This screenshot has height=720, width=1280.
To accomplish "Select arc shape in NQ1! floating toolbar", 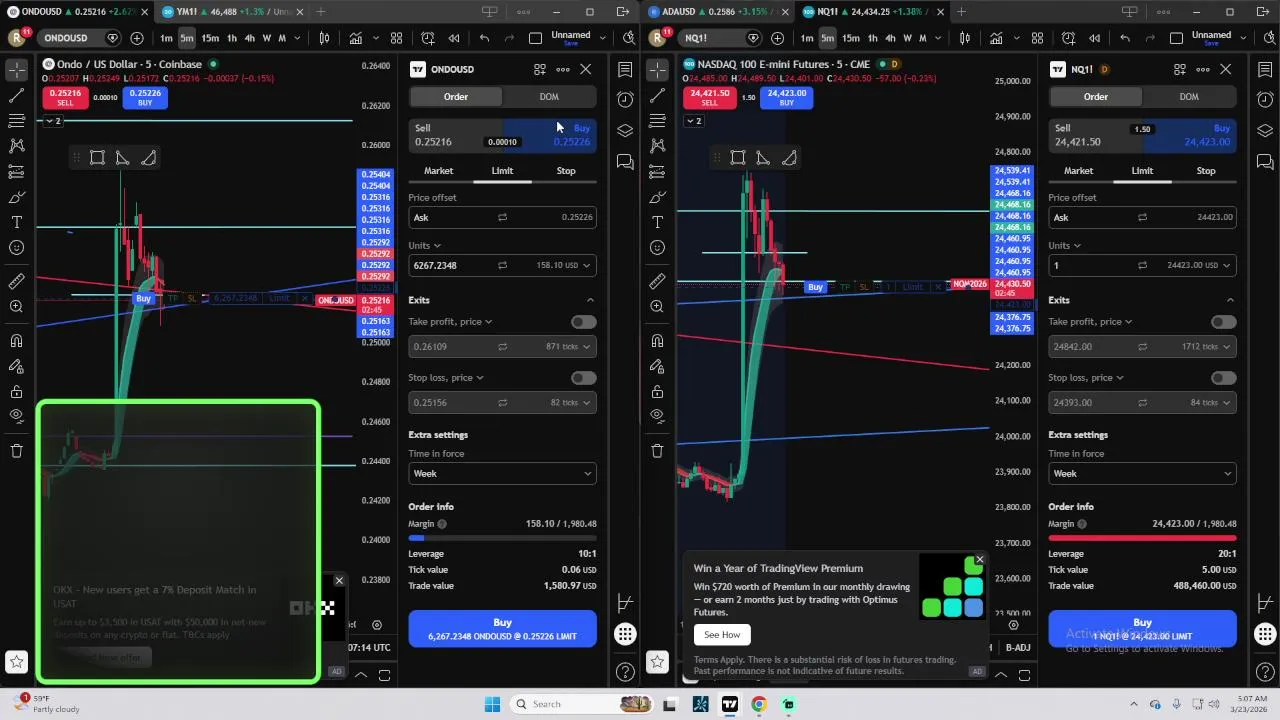I will (x=789, y=158).
